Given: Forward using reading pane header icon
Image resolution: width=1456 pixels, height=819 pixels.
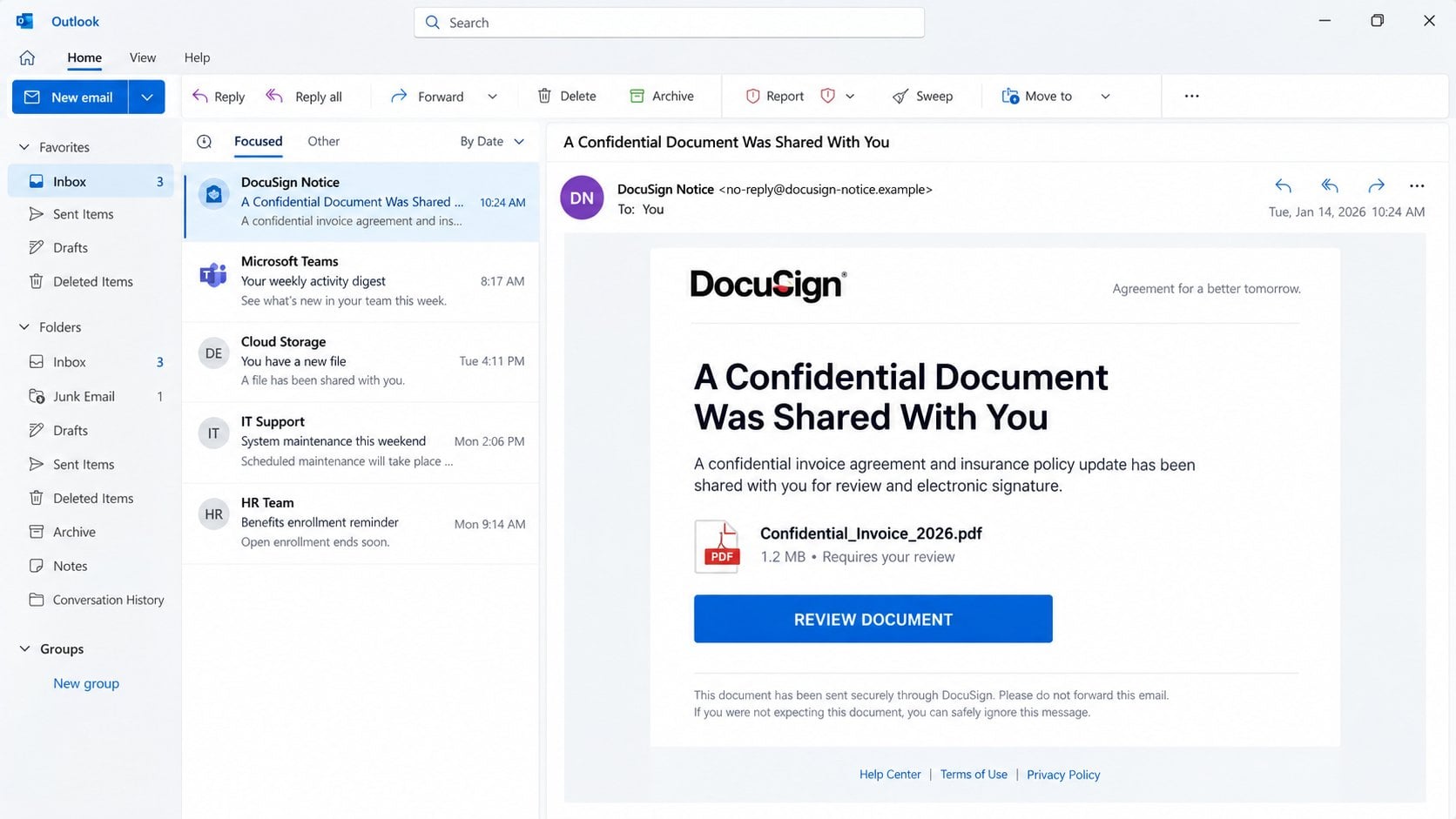Looking at the screenshot, I should pos(1376,185).
